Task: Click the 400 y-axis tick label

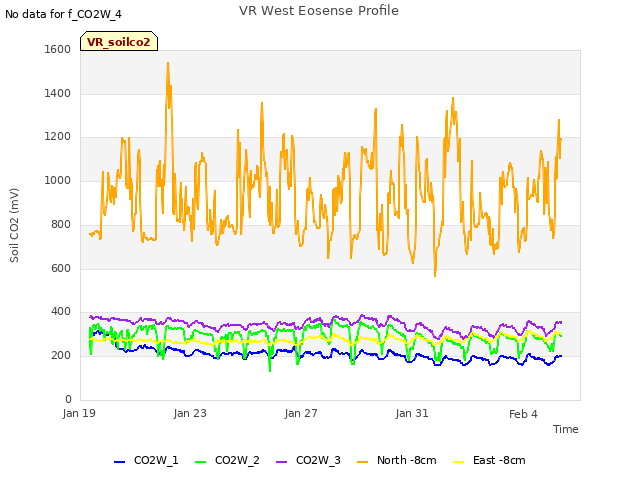Action: (61, 312)
